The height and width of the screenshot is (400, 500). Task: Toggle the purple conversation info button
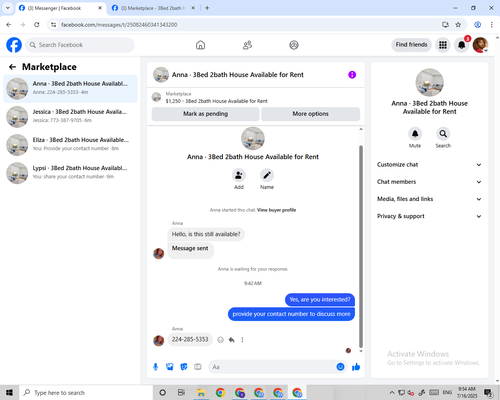[352, 75]
